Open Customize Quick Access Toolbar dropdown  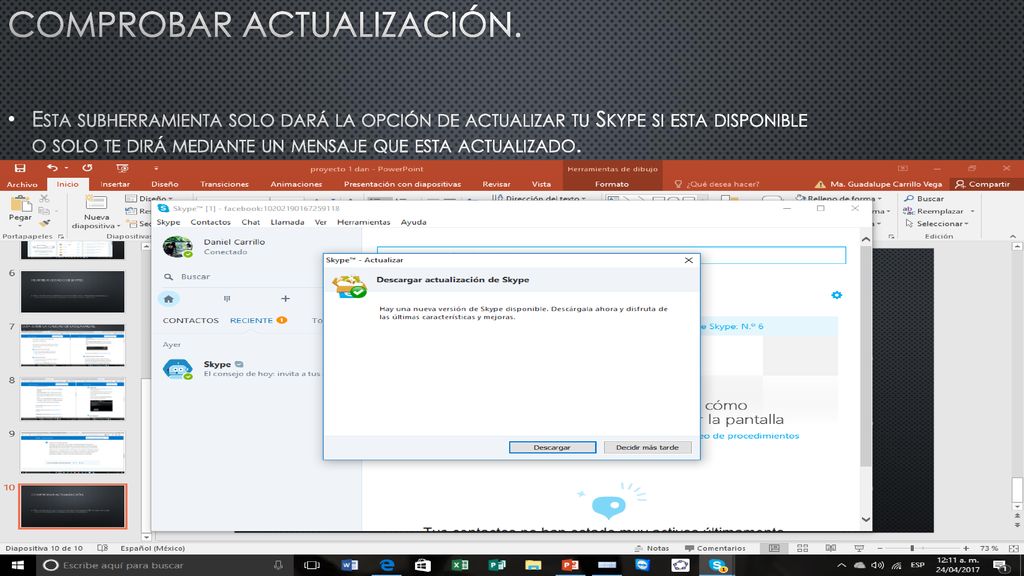[x=156, y=168]
